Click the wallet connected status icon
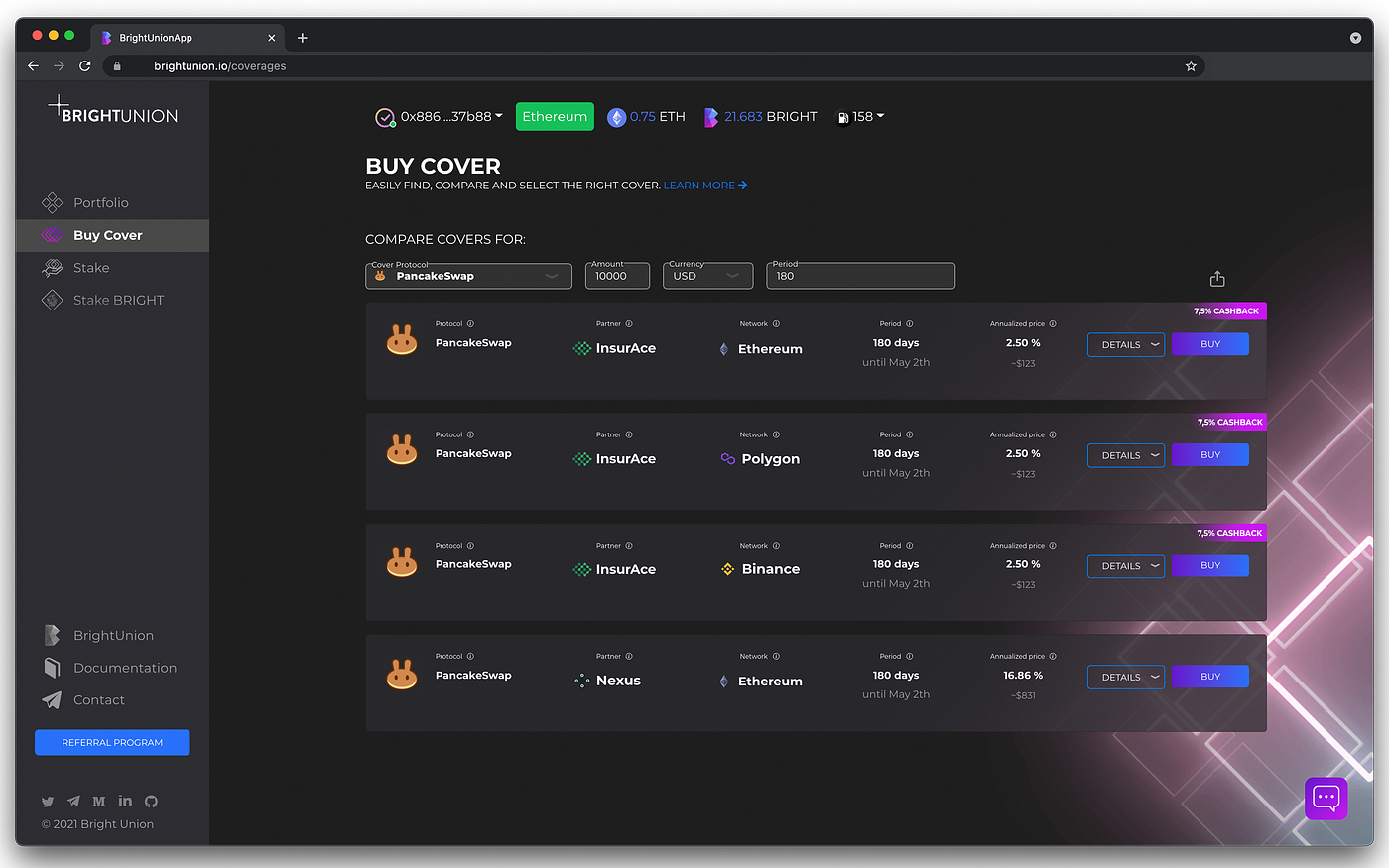Image resolution: width=1389 pixels, height=868 pixels. pos(385,117)
